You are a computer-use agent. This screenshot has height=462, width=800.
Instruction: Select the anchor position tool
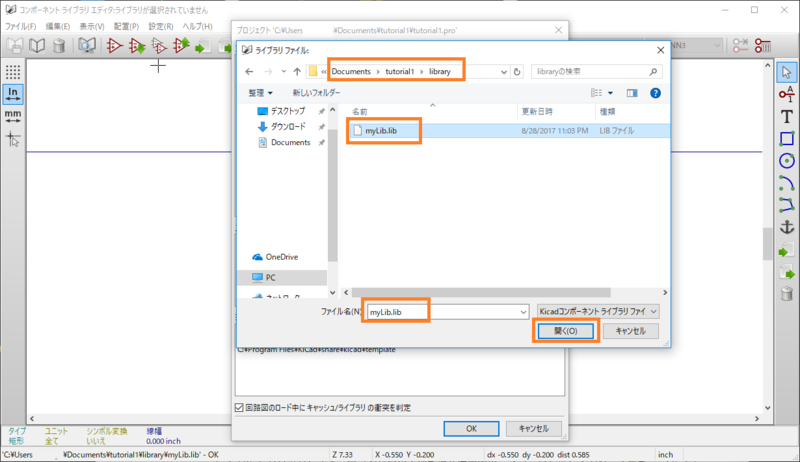click(786, 227)
